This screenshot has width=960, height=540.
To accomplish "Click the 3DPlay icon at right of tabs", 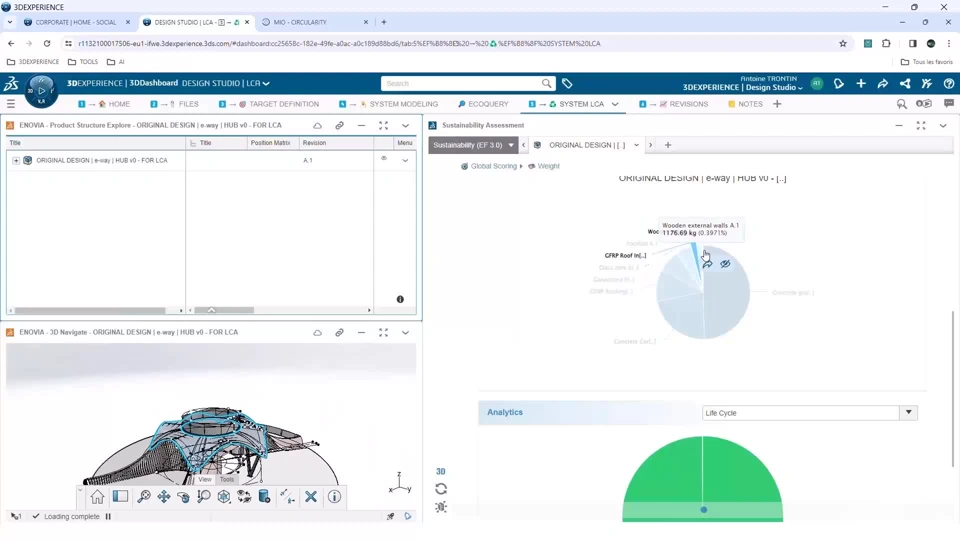I will click(x=924, y=104).
